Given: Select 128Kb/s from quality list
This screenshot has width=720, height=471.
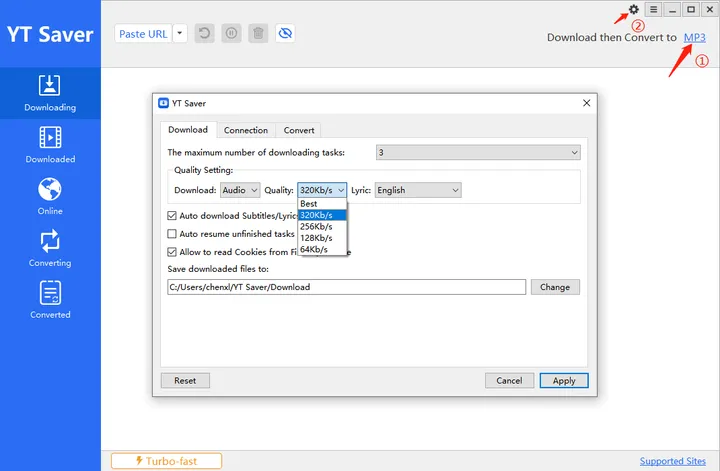Looking at the screenshot, I should click(x=316, y=238).
